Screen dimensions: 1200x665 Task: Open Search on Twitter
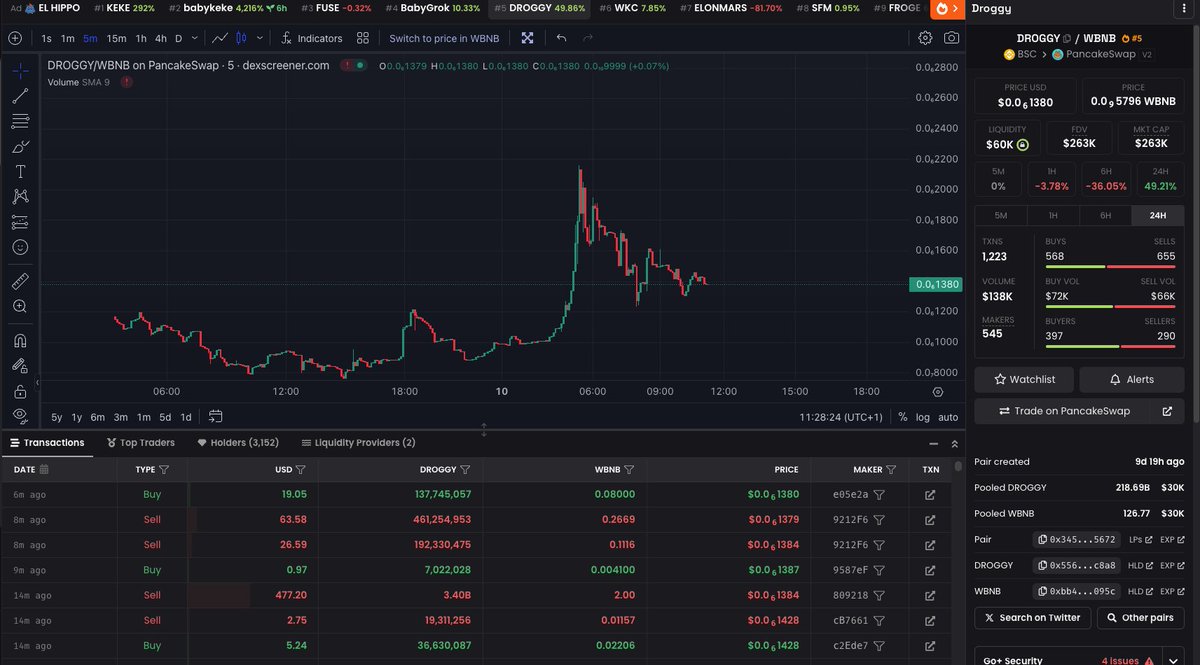[x=1033, y=618]
